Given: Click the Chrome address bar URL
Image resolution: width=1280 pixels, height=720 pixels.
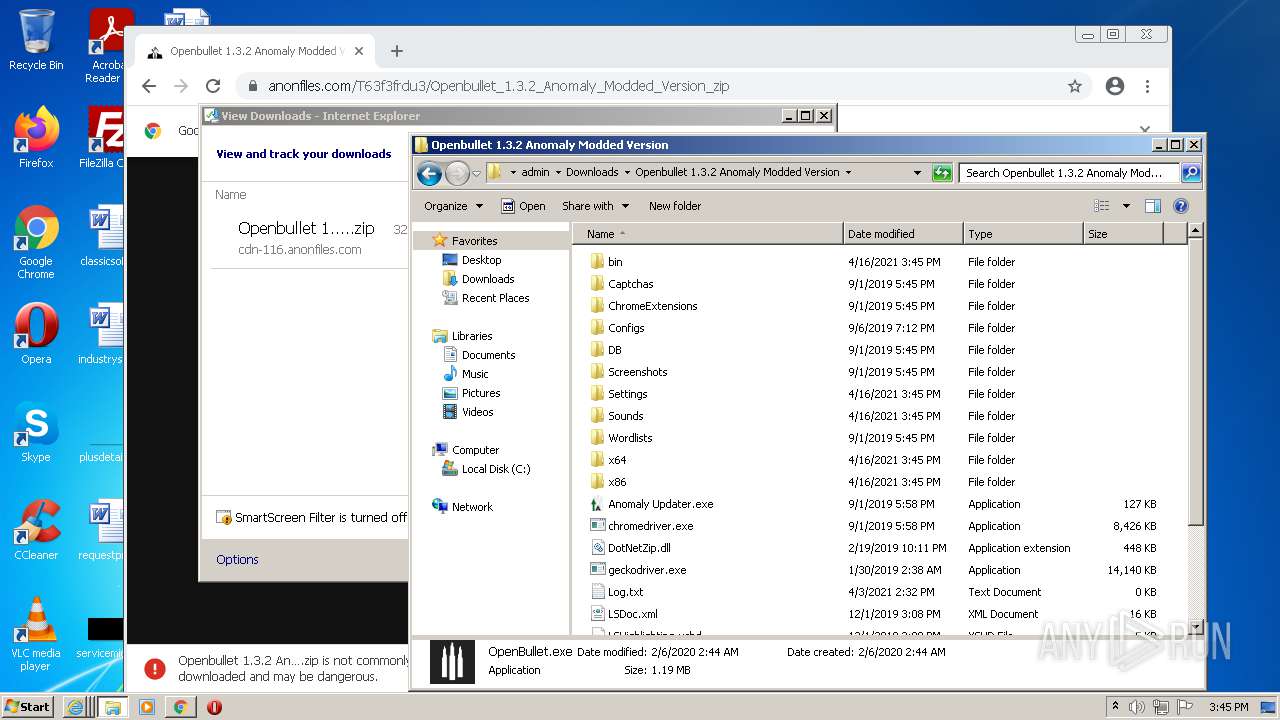Looking at the screenshot, I should pos(498,86).
